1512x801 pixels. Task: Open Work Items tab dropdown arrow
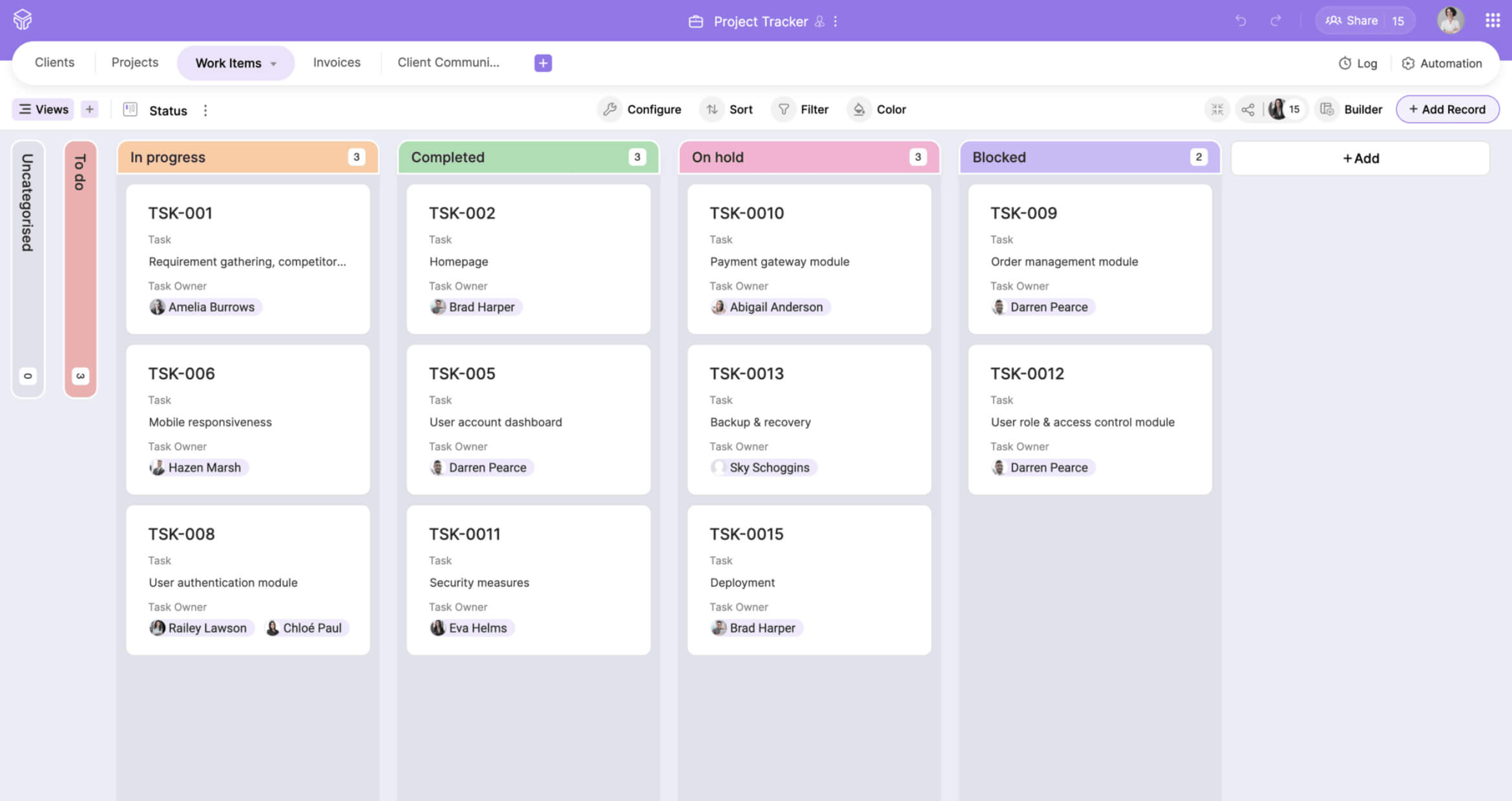click(274, 63)
